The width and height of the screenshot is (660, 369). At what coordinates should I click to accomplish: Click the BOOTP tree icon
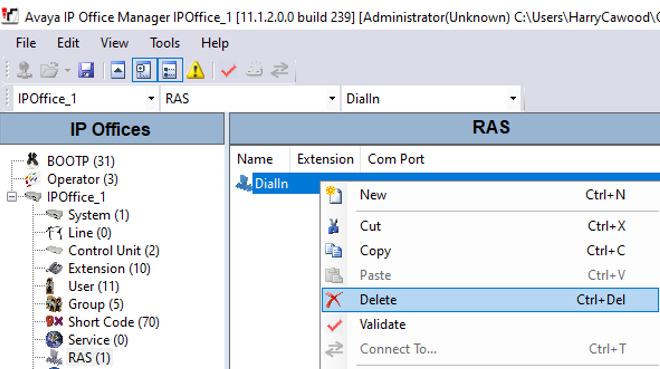pos(32,160)
